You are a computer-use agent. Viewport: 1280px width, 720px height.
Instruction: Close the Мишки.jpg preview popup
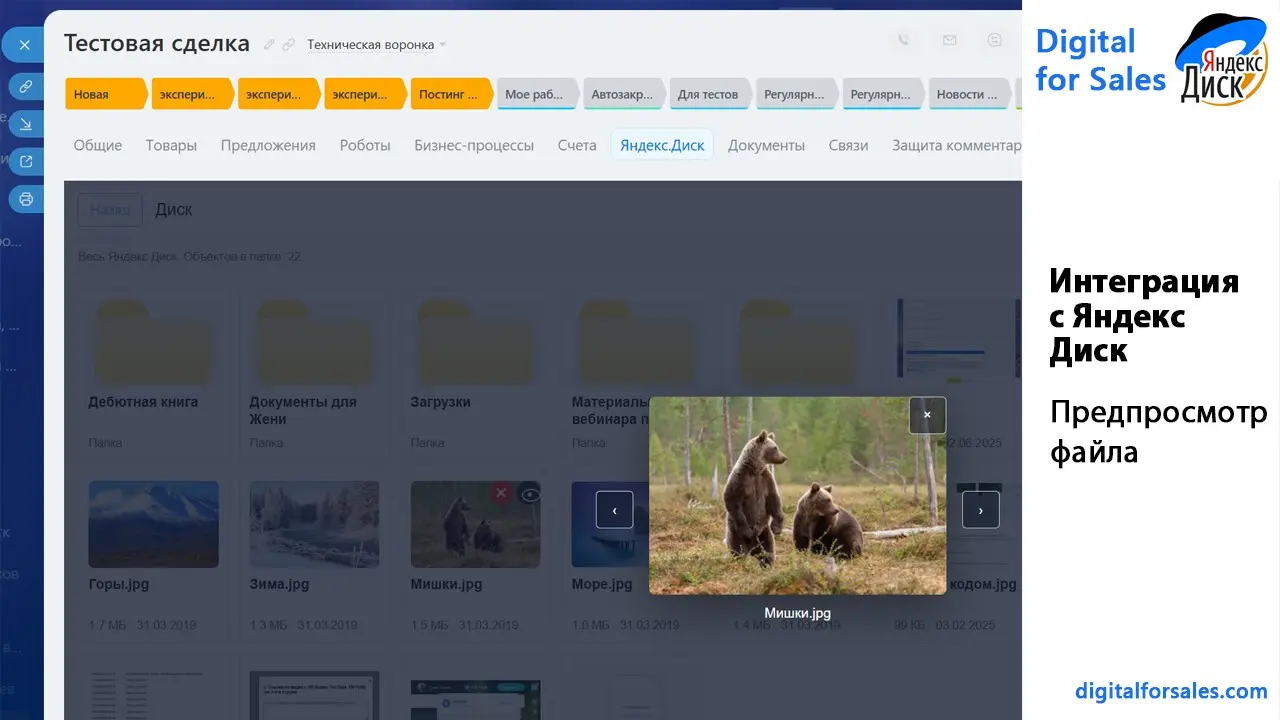coord(927,415)
